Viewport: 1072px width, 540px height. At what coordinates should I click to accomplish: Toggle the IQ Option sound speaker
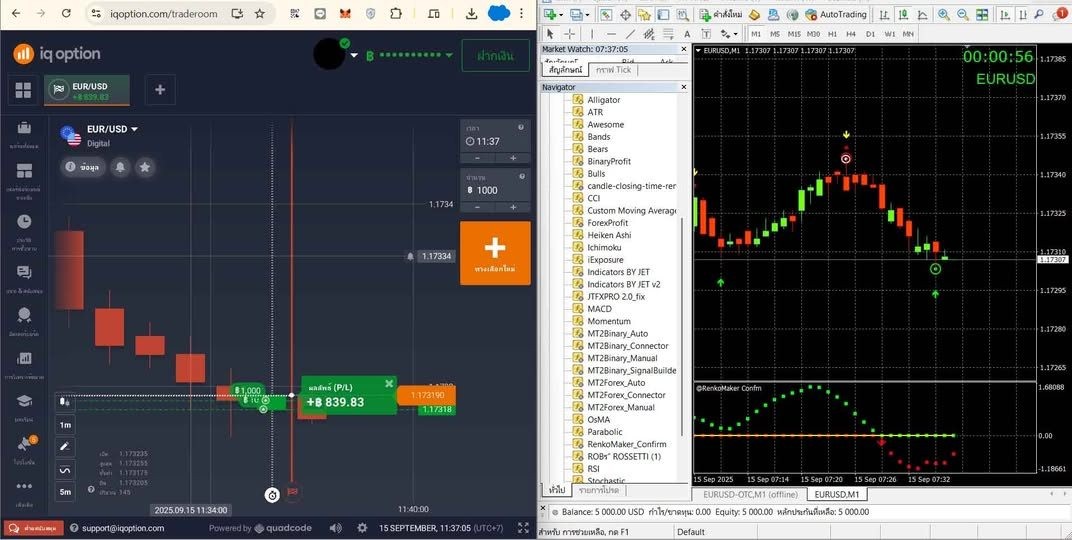pos(335,528)
